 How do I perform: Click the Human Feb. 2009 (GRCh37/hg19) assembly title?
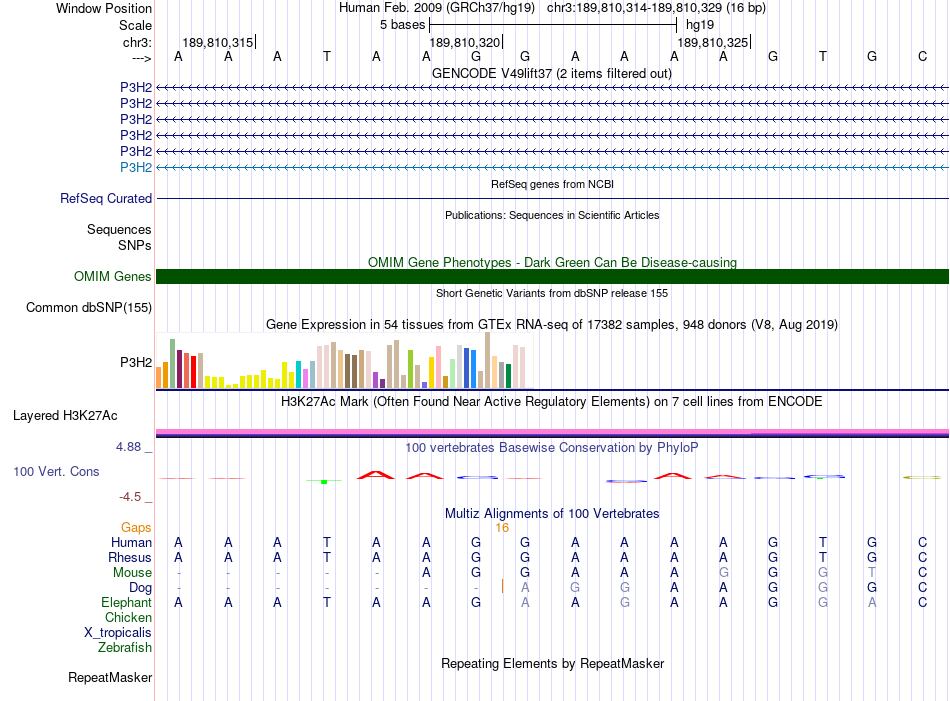click(x=437, y=8)
